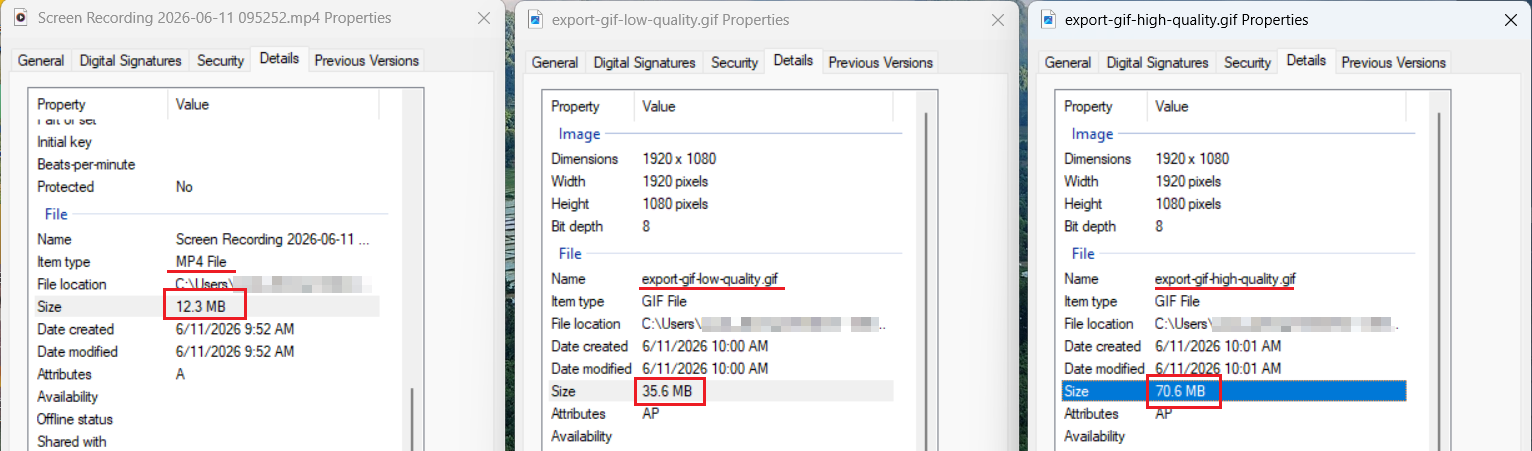Select Details tab in Screen Recording properties

point(279,58)
